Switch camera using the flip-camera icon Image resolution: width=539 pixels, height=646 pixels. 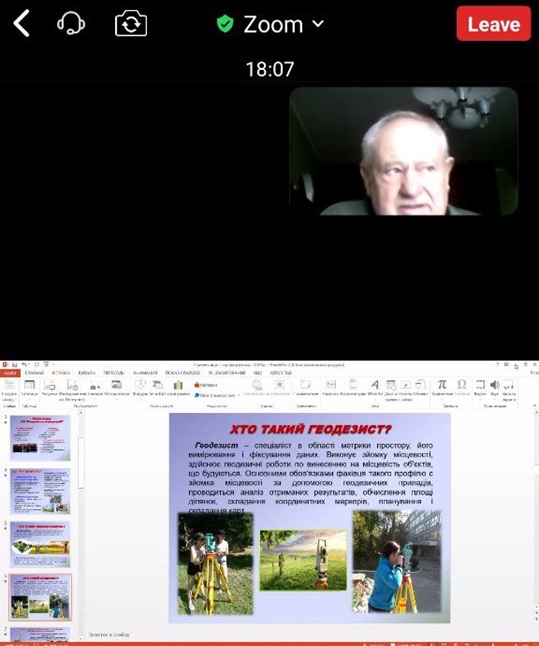coord(131,23)
